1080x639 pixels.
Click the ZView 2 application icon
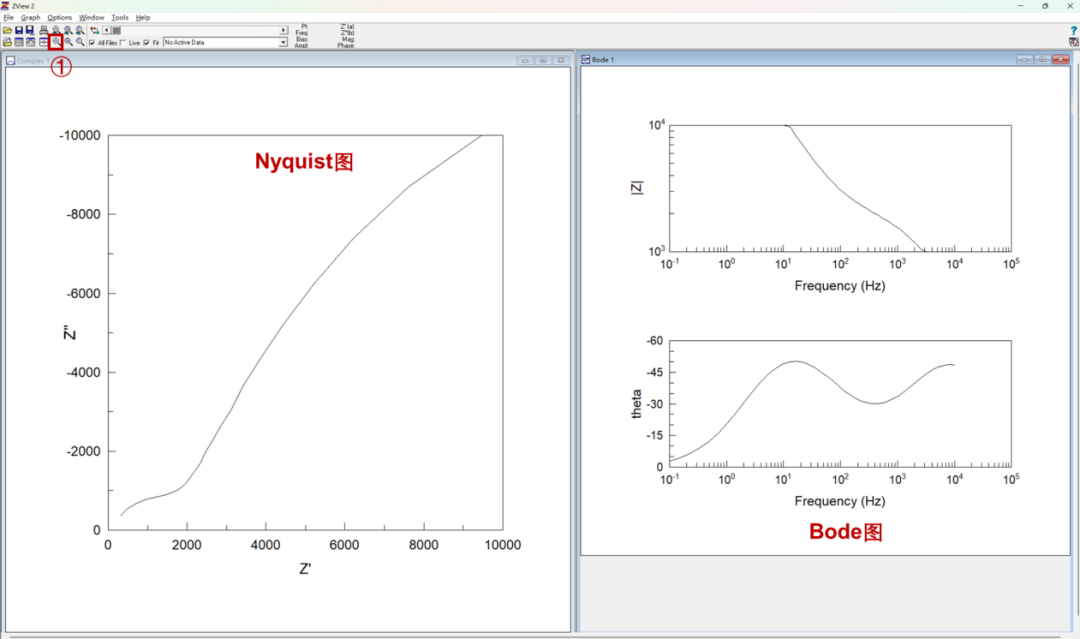coord(5,6)
